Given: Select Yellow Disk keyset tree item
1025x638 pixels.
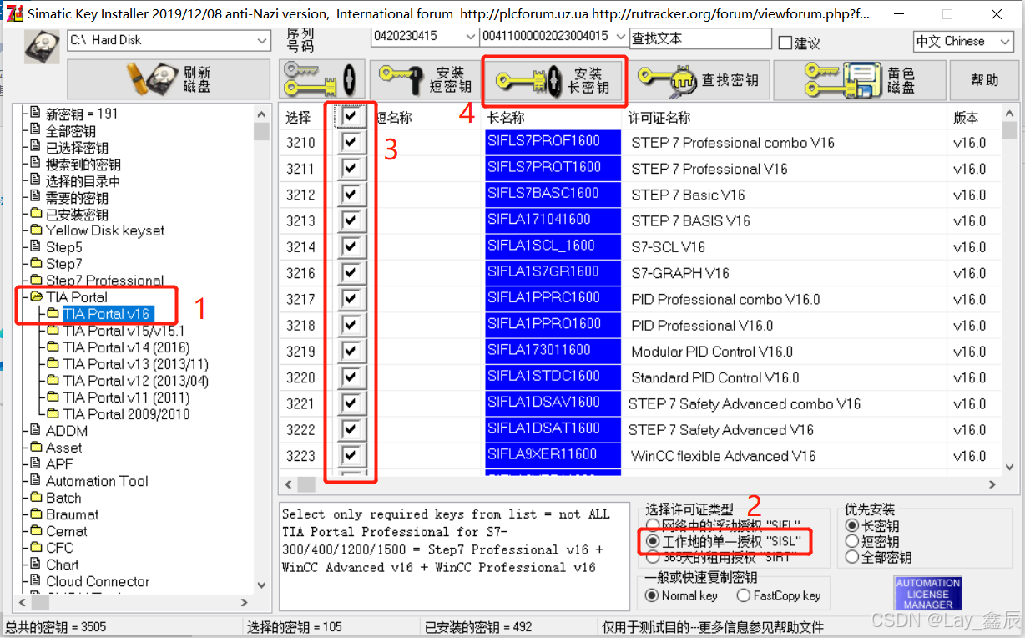Looking at the screenshot, I should (x=105, y=230).
